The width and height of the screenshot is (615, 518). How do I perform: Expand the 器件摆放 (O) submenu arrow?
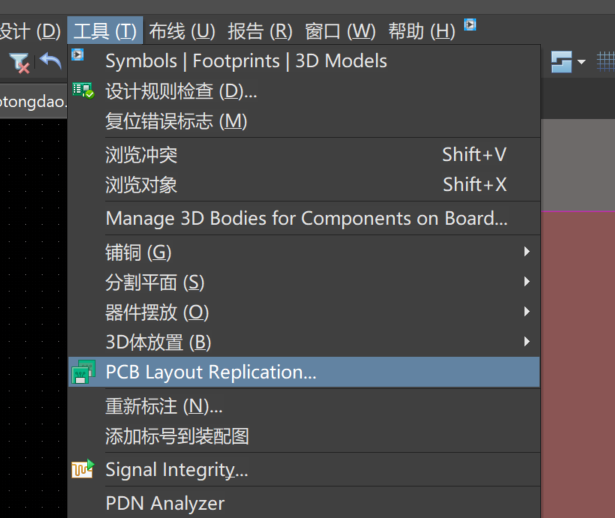click(526, 312)
